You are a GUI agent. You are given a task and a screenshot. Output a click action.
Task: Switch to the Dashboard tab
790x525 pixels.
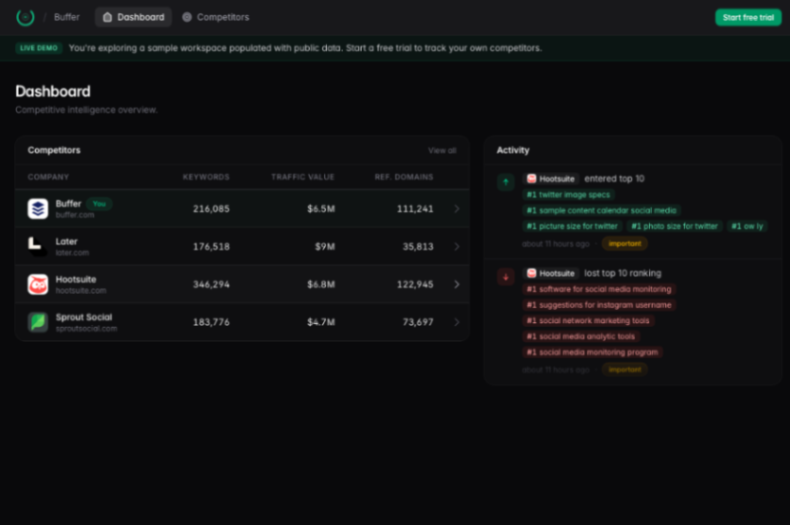click(134, 17)
